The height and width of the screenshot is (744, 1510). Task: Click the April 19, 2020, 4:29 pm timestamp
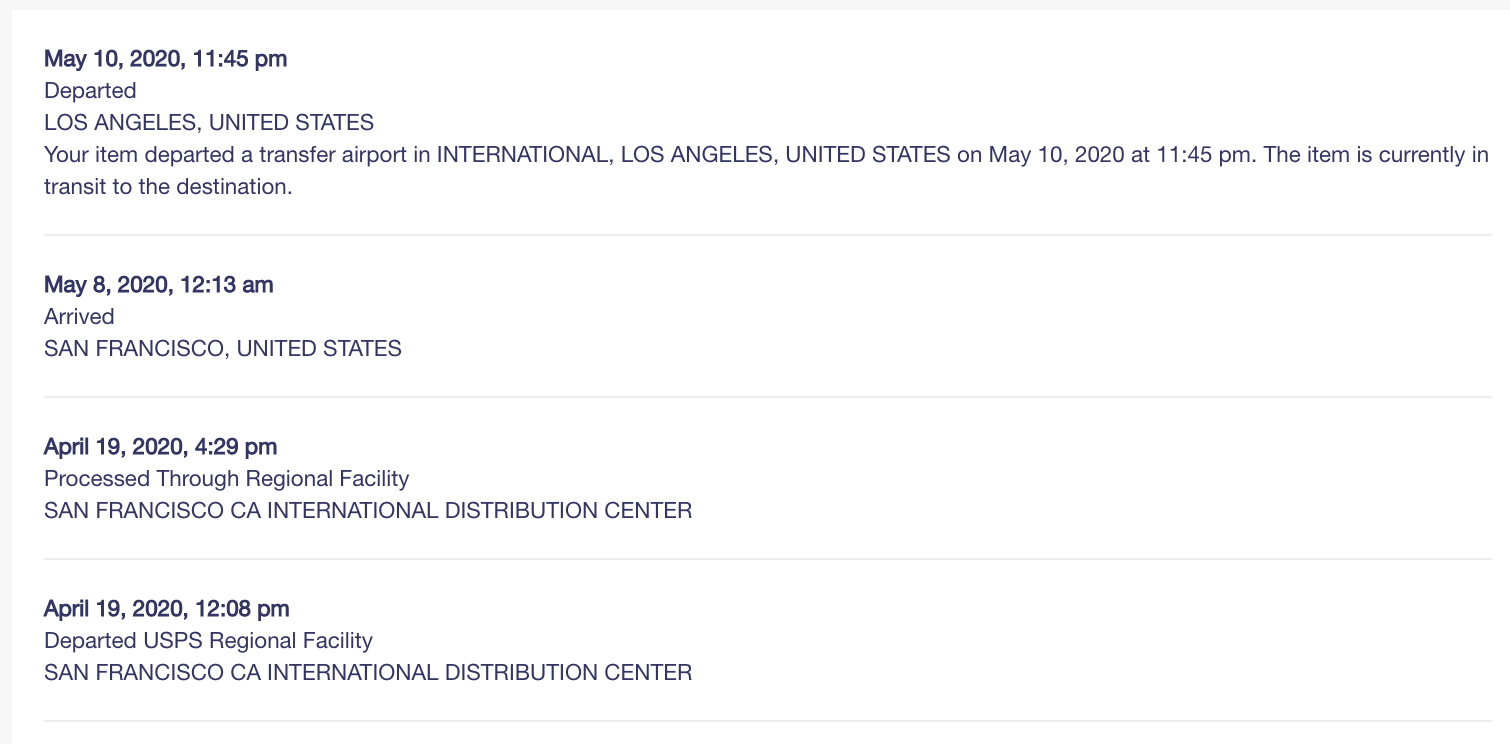point(161,447)
